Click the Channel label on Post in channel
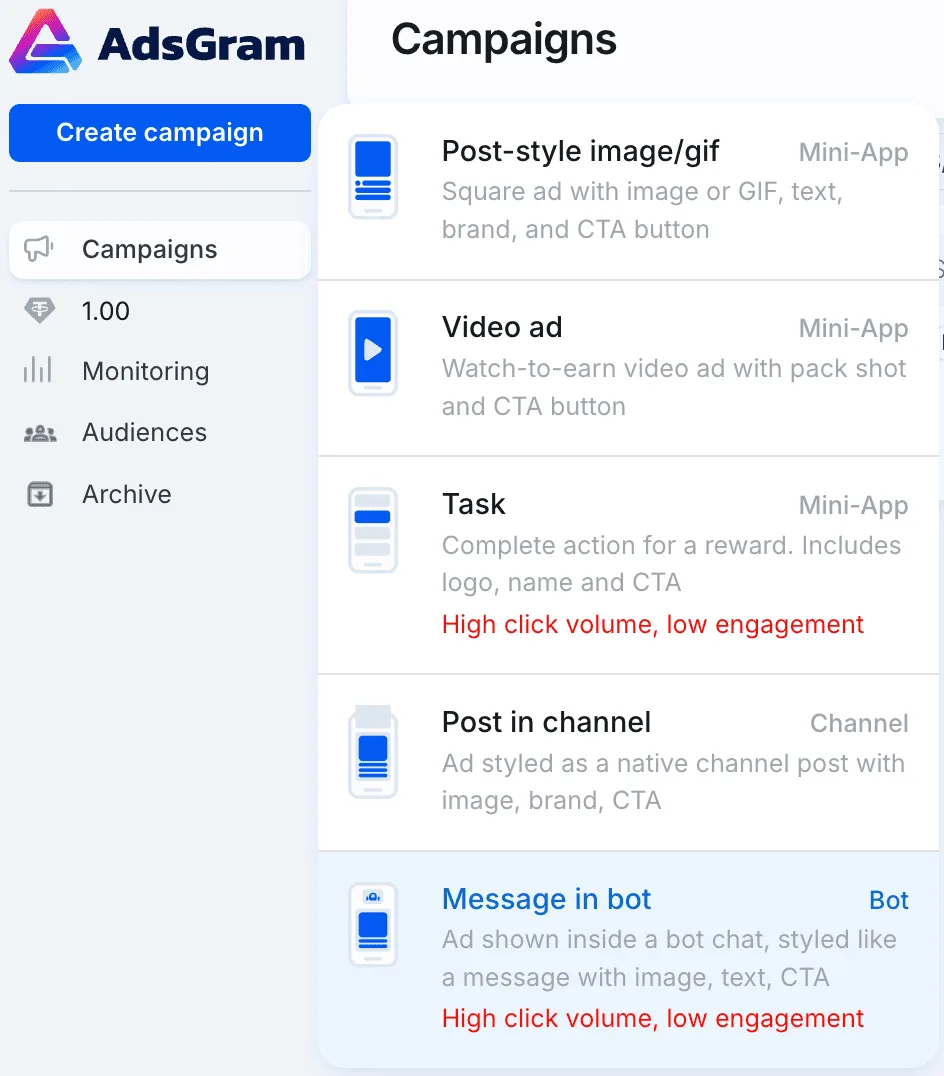The height and width of the screenshot is (1076, 944). pyautogui.click(x=859, y=723)
